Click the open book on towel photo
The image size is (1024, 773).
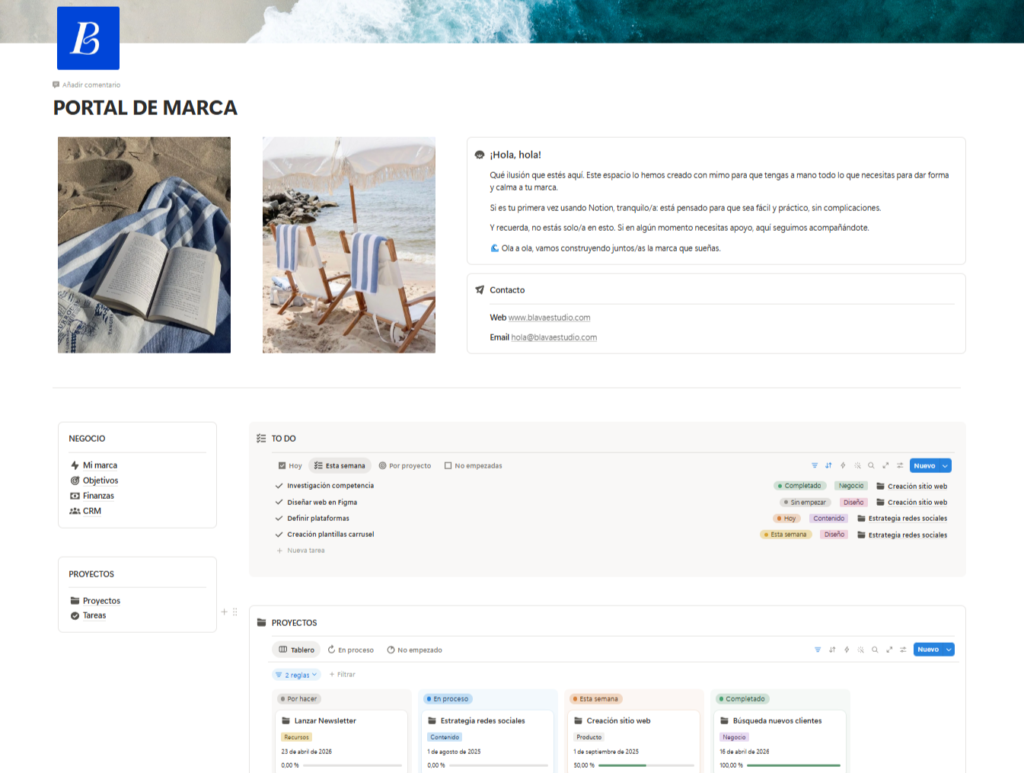pyautogui.click(x=144, y=245)
